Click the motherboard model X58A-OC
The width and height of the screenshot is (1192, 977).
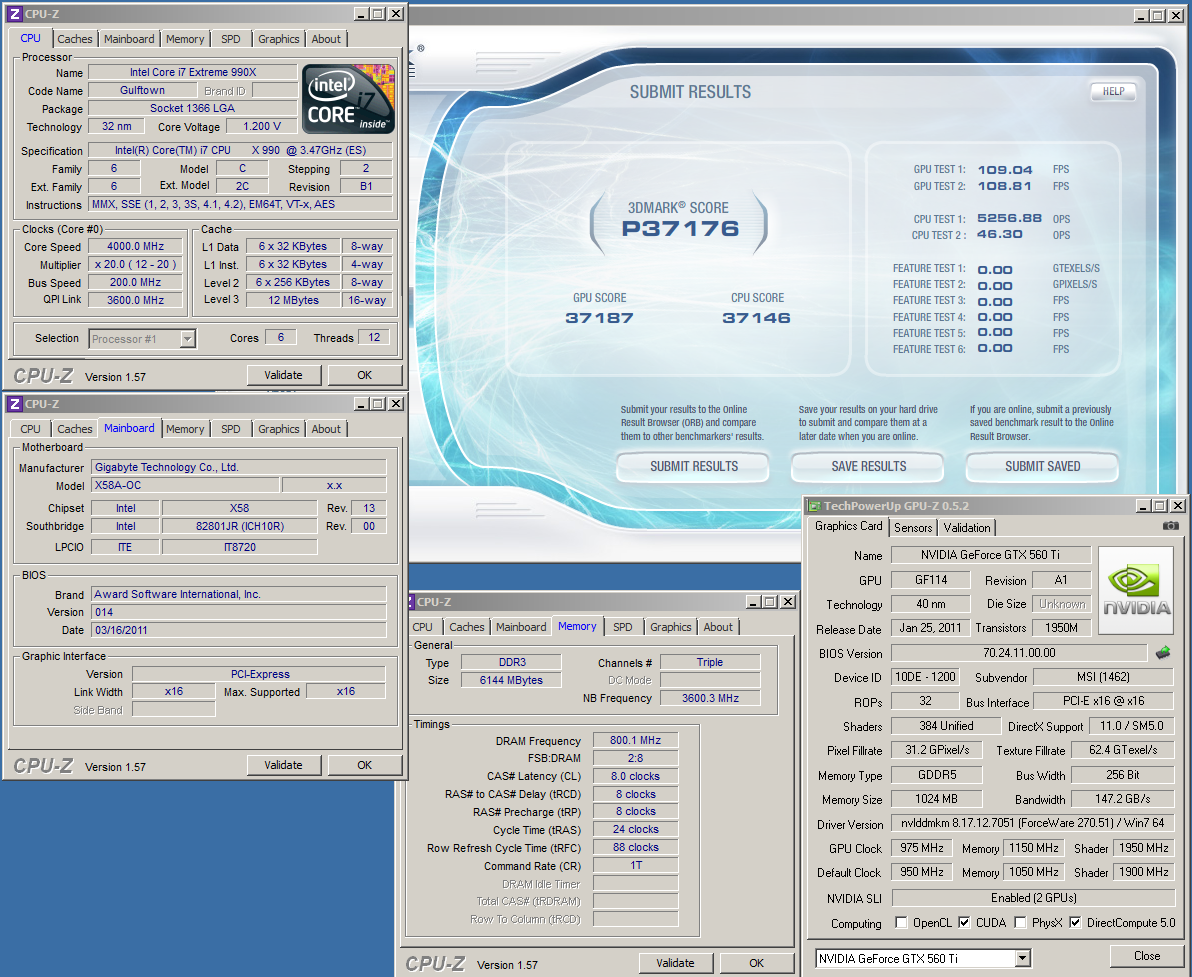[185, 485]
